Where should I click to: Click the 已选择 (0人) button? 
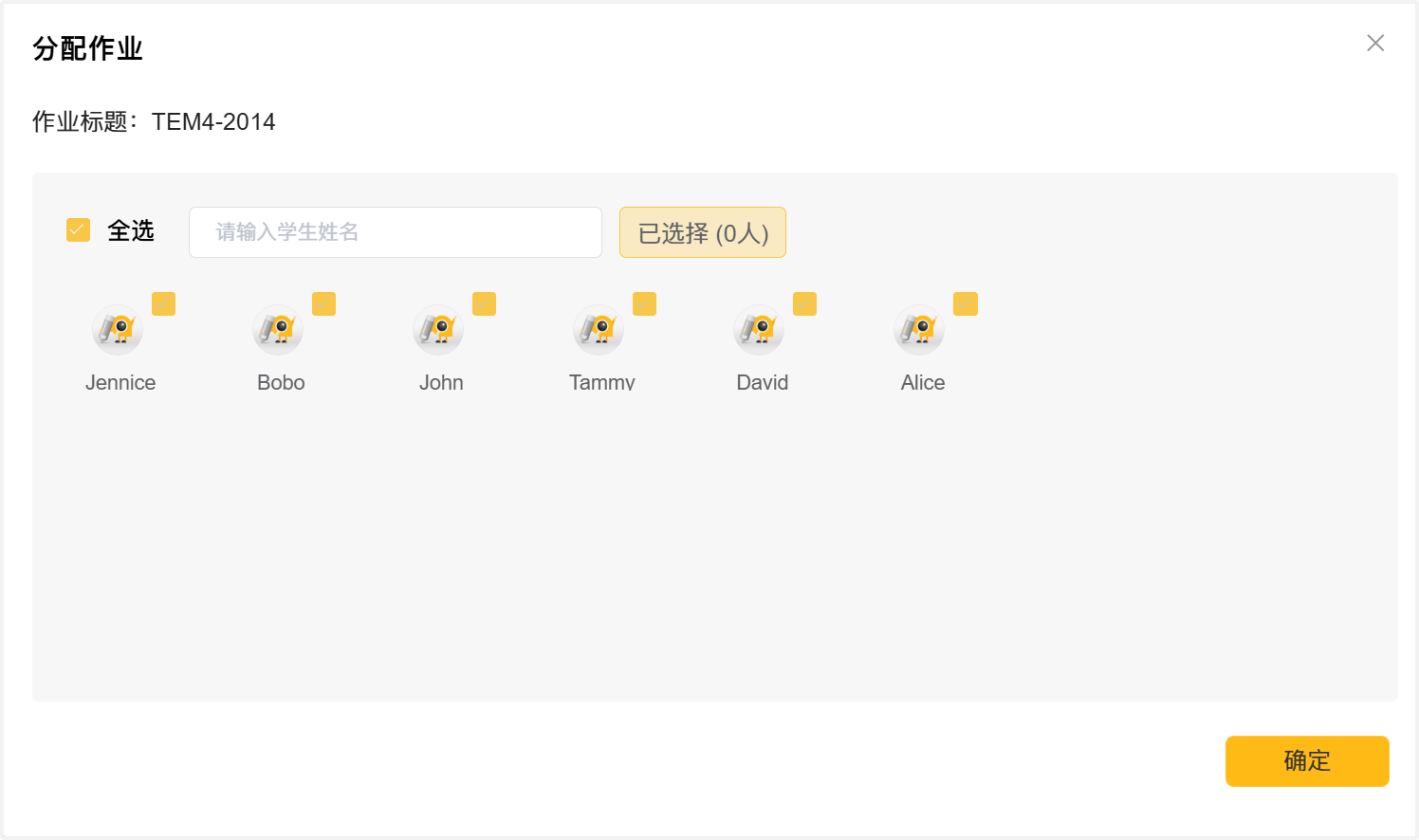[x=703, y=232]
